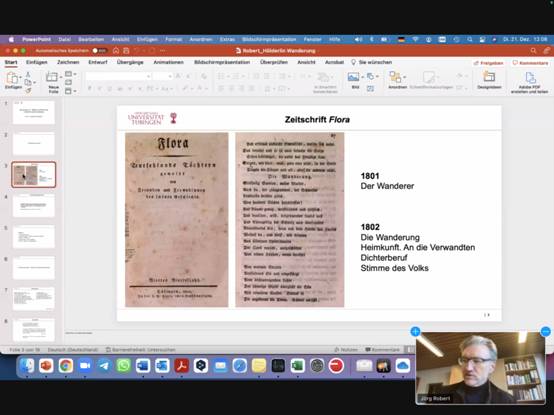Click Adobe PDF erstellen und teilen
Image resolution: width=554 pixels, height=415 pixels.
pos(530,78)
